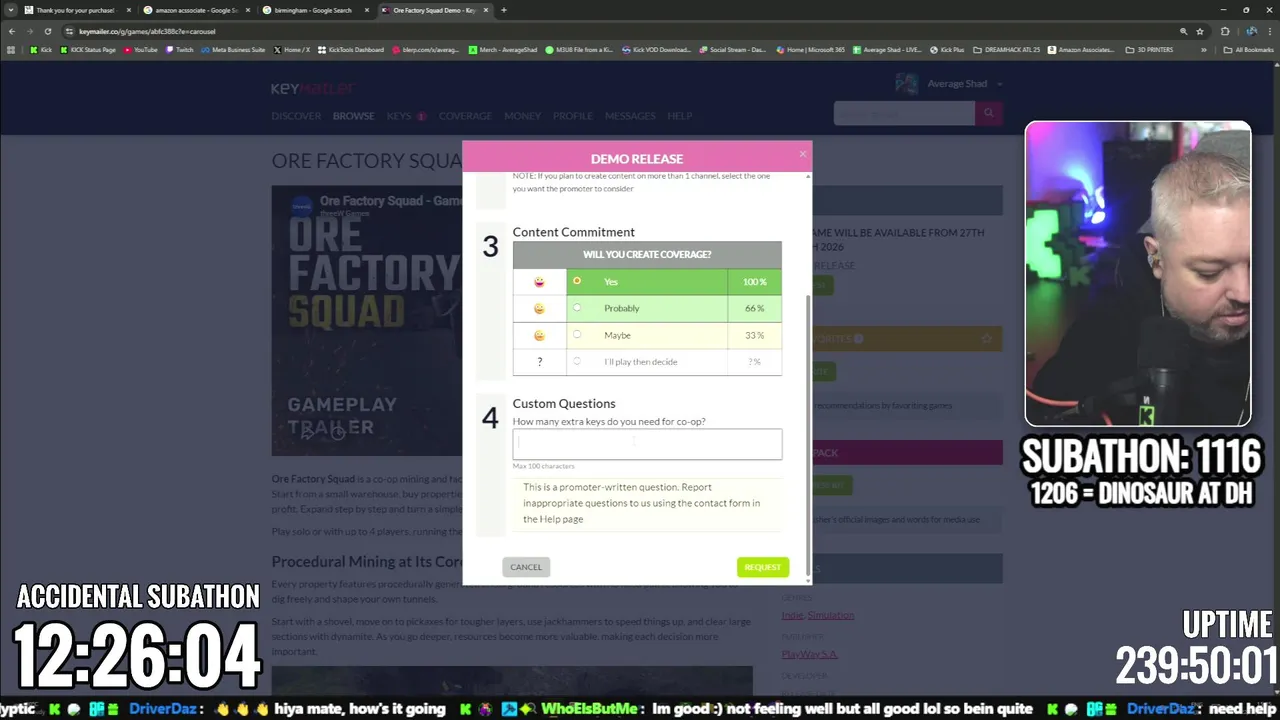The width and height of the screenshot is (1280, 720).
Task: Open the Help menu in Keymailer
Action: click(x=680, y=116)
